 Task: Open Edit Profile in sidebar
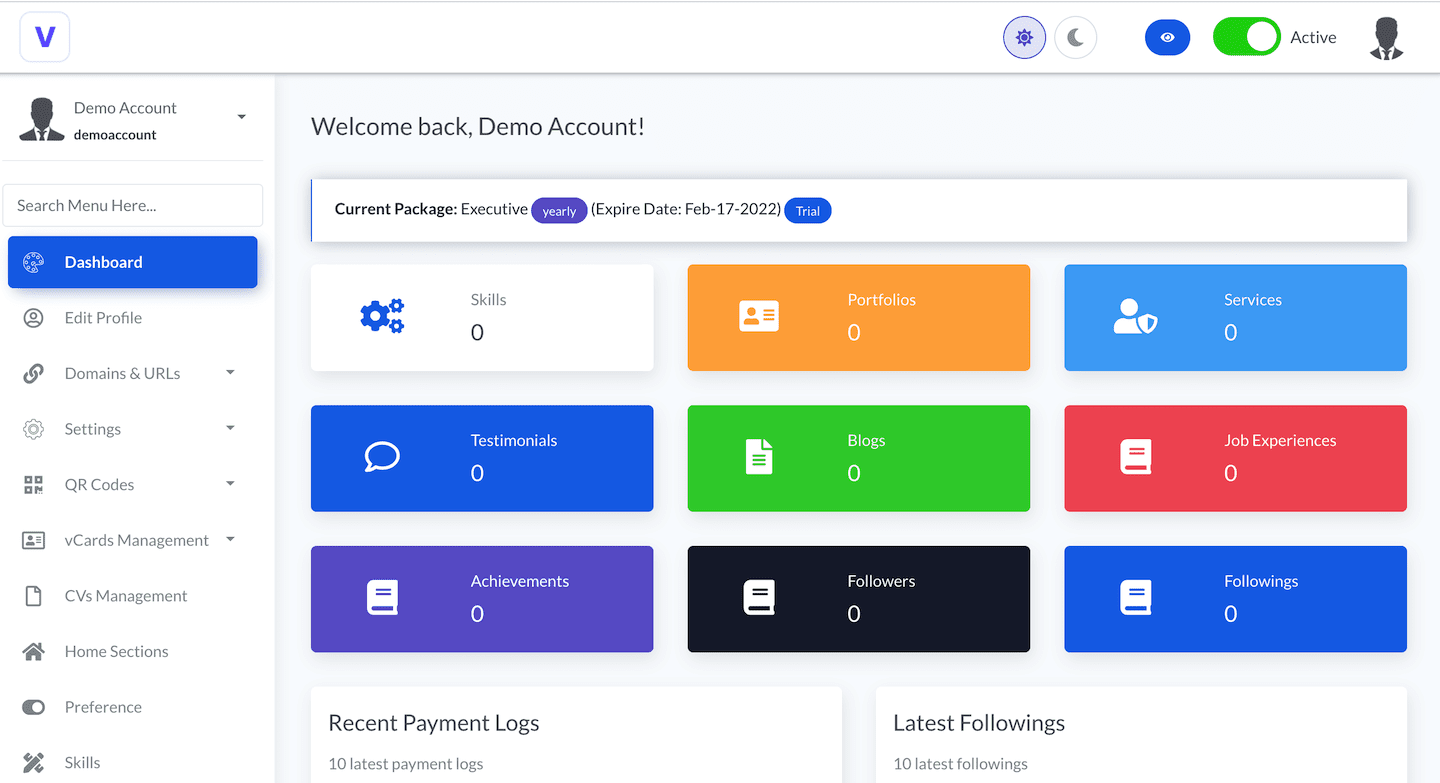[103, 318]
